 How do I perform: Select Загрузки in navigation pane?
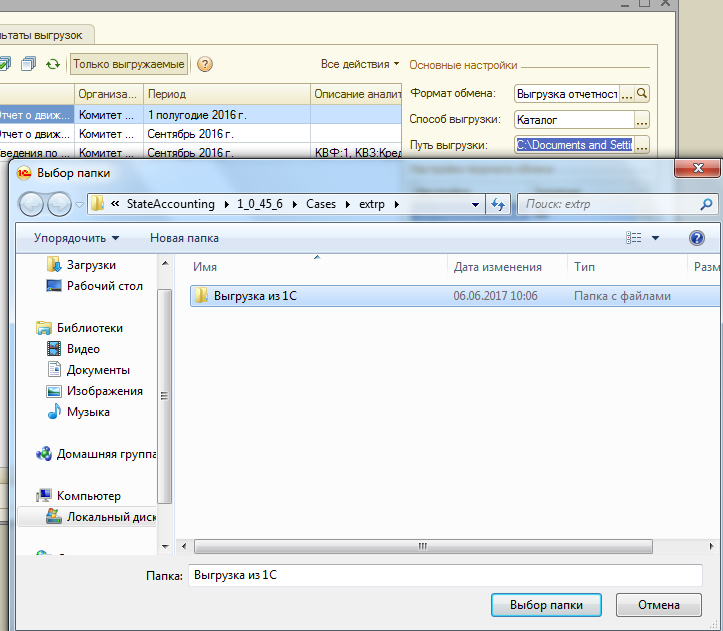(91, 265)
